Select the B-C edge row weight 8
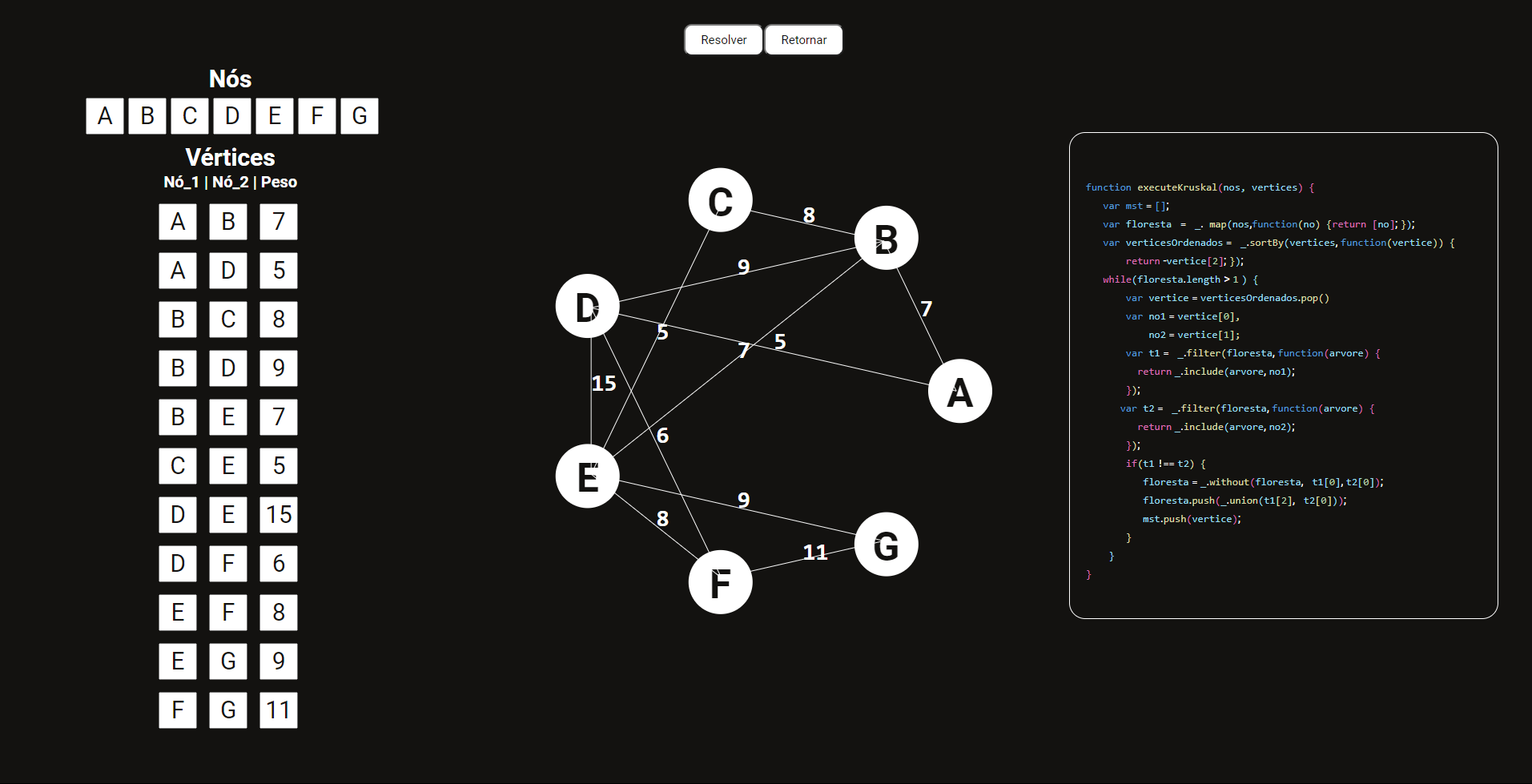Viewport: 1532px width, 784px height. (x=278, y=320)
